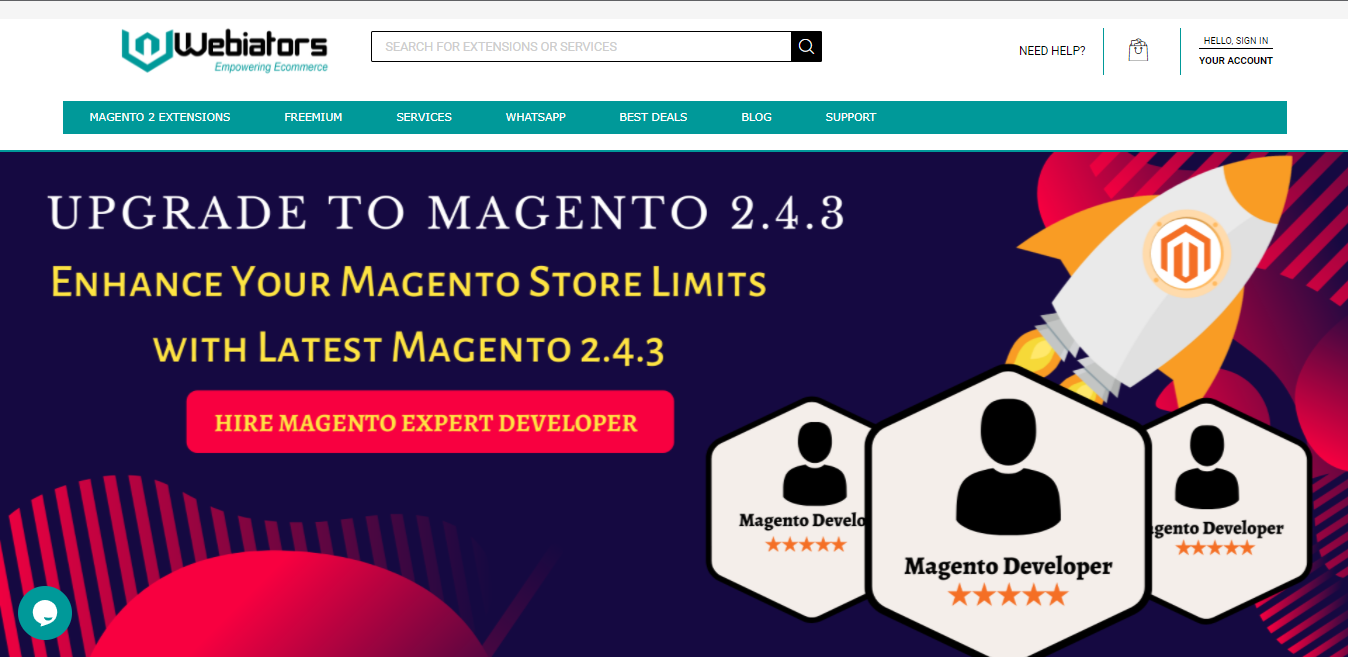Open the Blog menu item
Image resolution: width=1348 pixels, height=657 pixels.
(x=756, y=117)
